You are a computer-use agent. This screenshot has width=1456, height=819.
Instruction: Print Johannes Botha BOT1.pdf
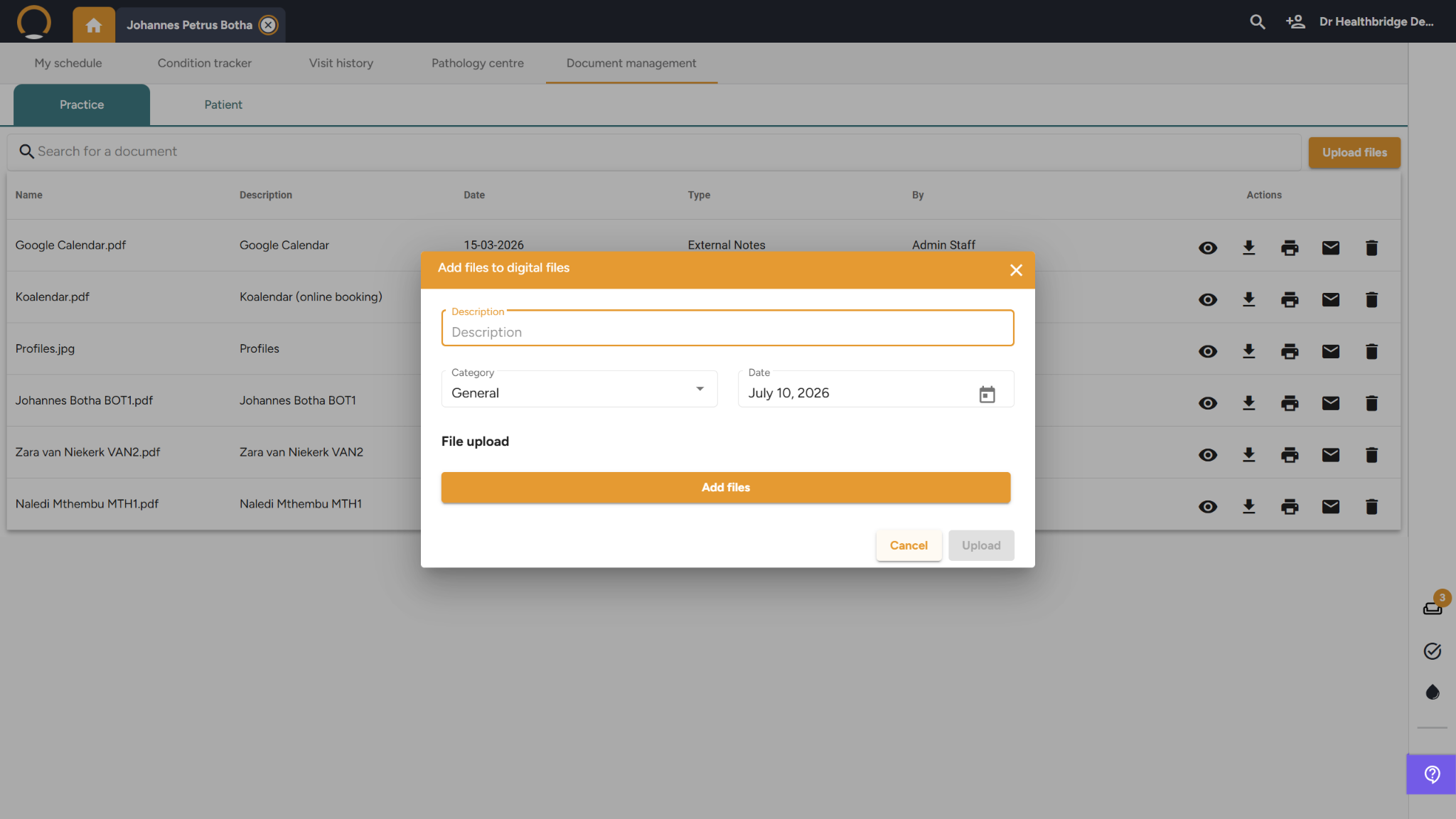(x=1290, y=404)
